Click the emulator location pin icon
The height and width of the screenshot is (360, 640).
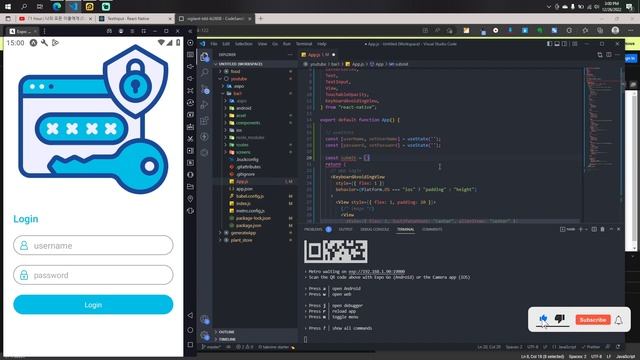[190, 199]
